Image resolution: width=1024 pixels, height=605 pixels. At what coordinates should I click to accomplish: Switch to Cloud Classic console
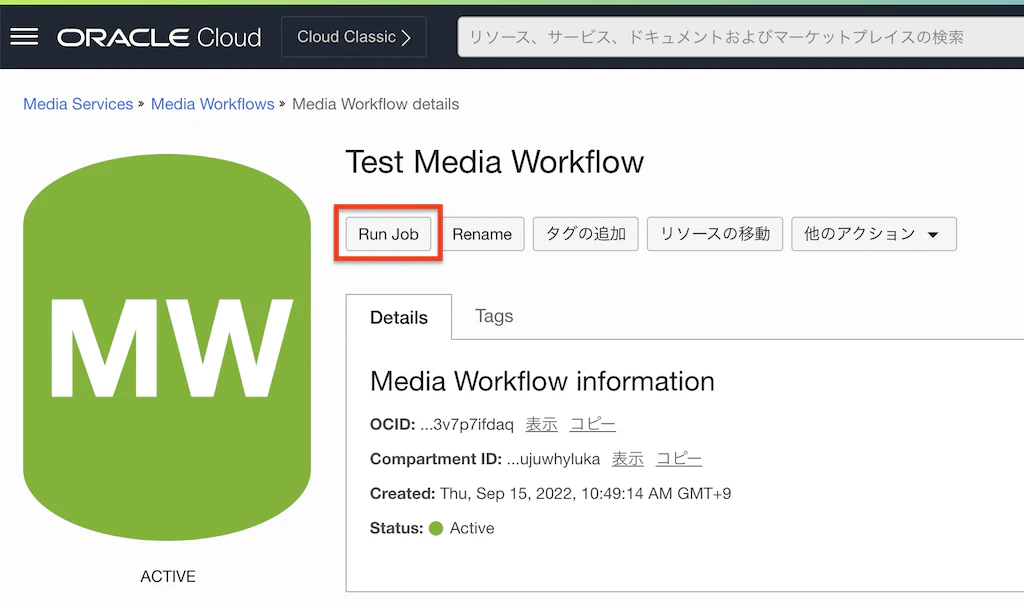[x=354, y=37]
